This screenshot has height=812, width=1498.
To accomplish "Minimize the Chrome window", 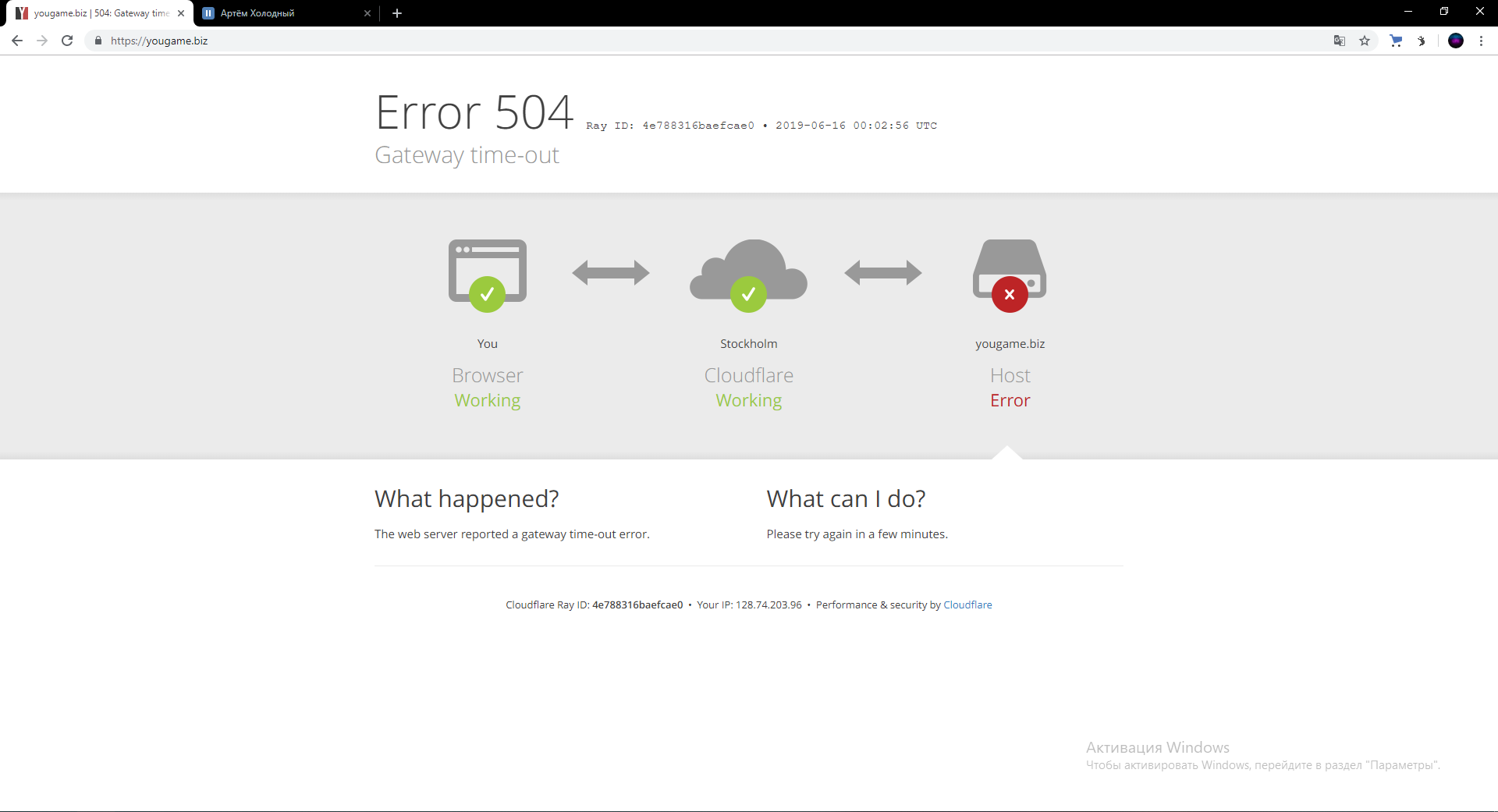I will tap(1408, 12).
